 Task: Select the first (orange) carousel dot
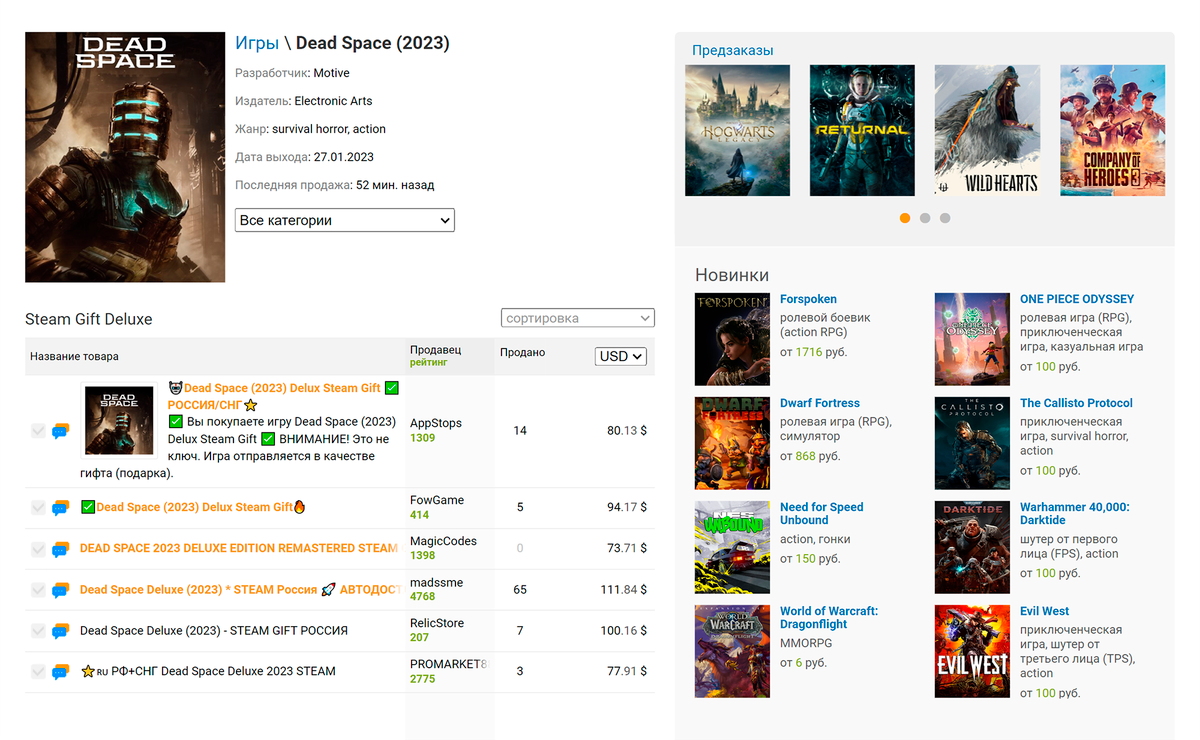click(x=905, y=218)
